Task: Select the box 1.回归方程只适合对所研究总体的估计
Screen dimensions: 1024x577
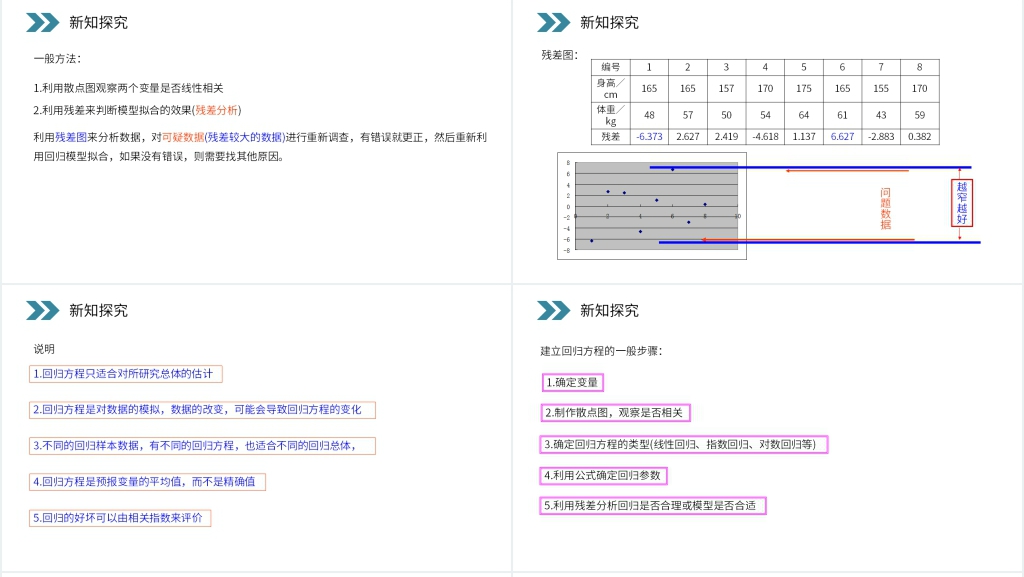Action: click(125, 374)
